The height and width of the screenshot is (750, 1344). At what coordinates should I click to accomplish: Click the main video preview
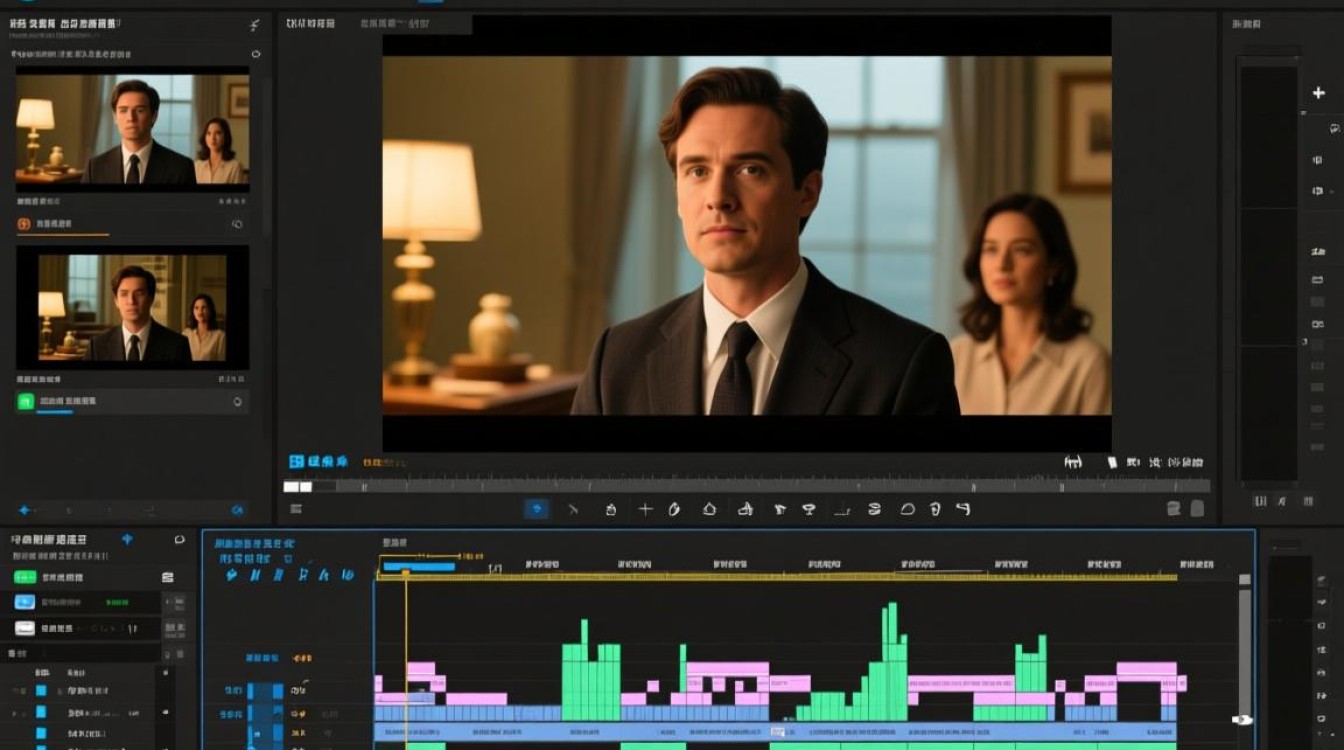click(x=747, y=234)
